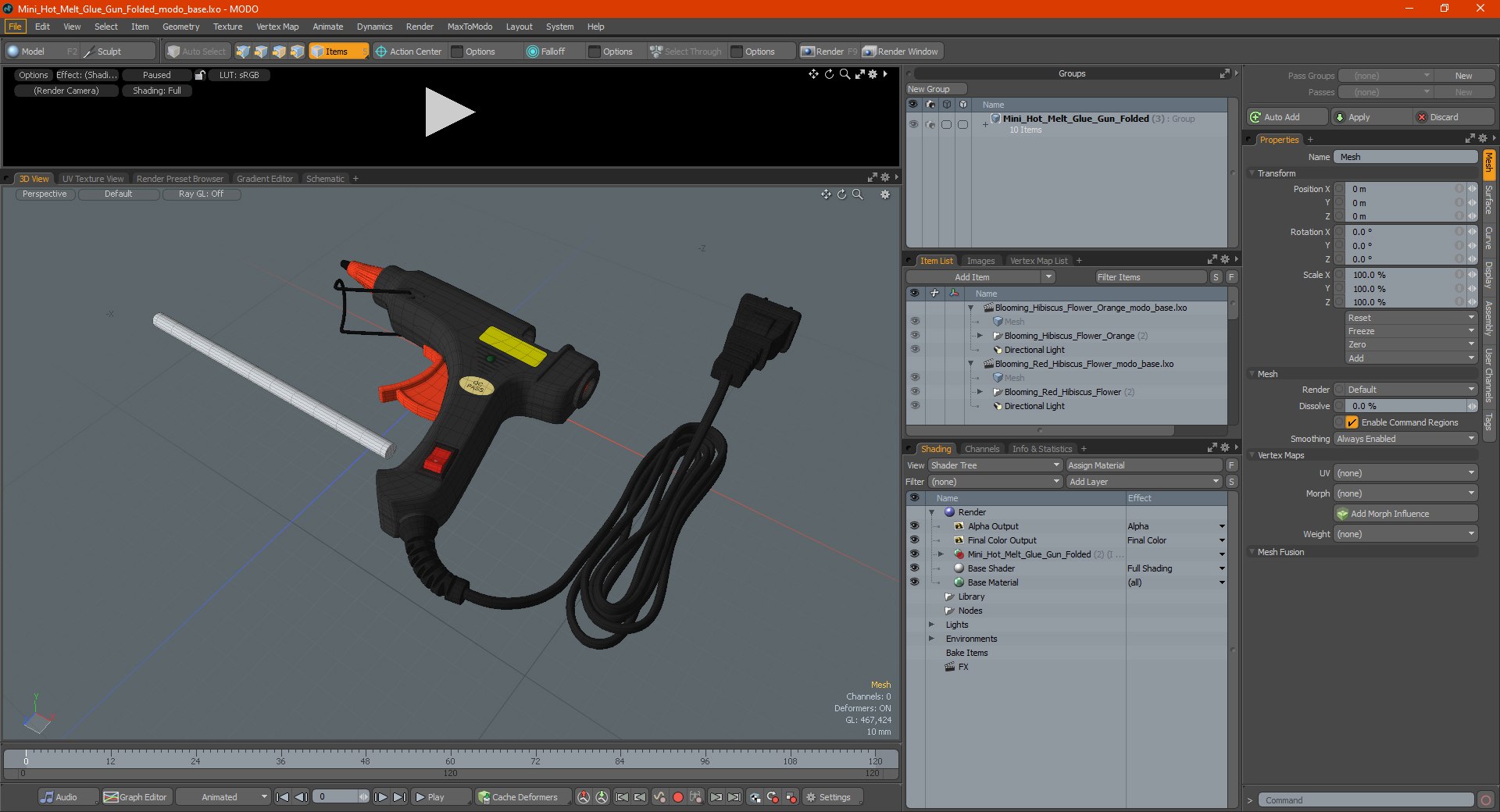
Task: Toggle visibility of Blooming_Hibiscus_Flower_Orange item
Action: click(915, 336)
